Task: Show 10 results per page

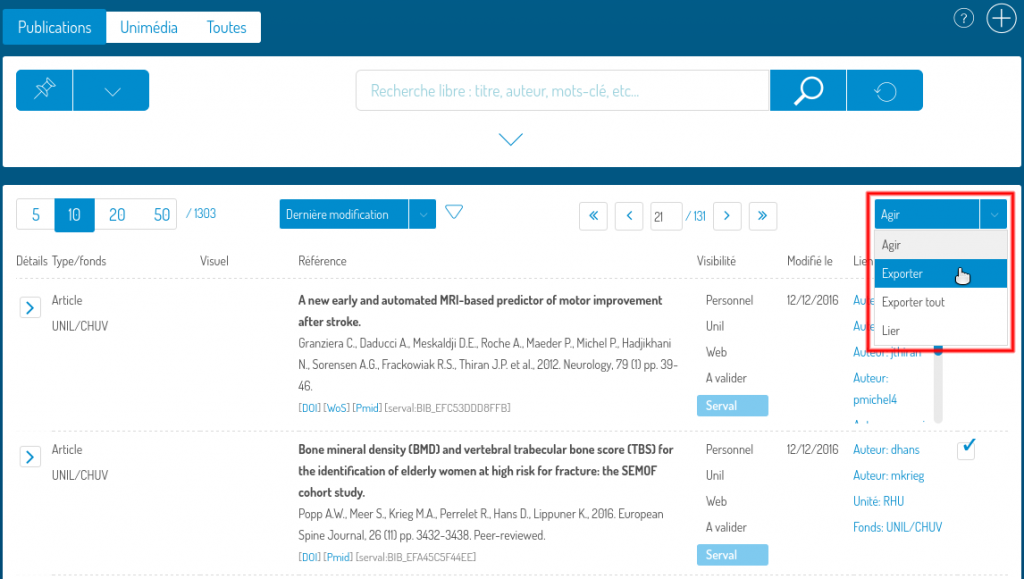Action: 74,215
